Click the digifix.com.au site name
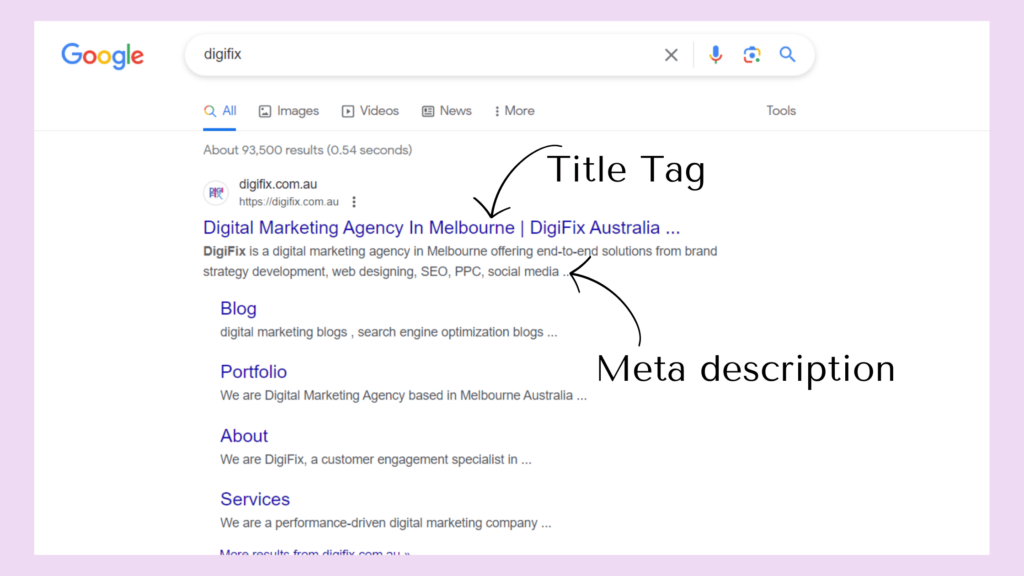The height and width of the screenshot is (576, 1024). coord(278,184)
